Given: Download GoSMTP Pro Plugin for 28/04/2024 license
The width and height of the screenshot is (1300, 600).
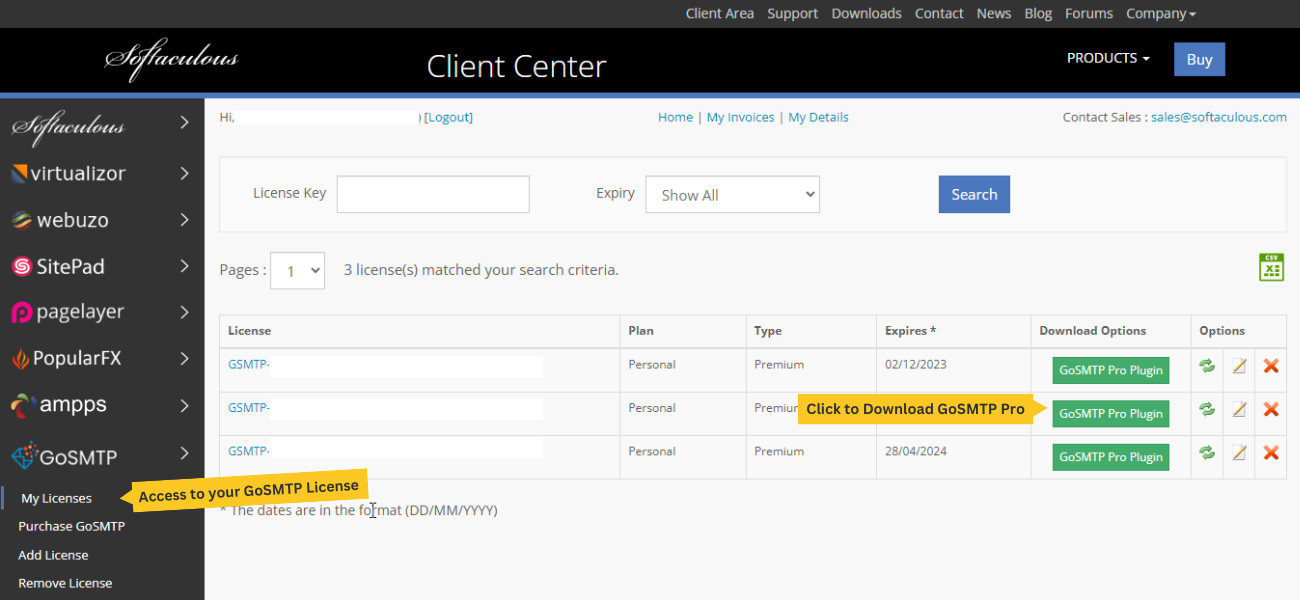Looking at the screenshot, I should 1111,457.
